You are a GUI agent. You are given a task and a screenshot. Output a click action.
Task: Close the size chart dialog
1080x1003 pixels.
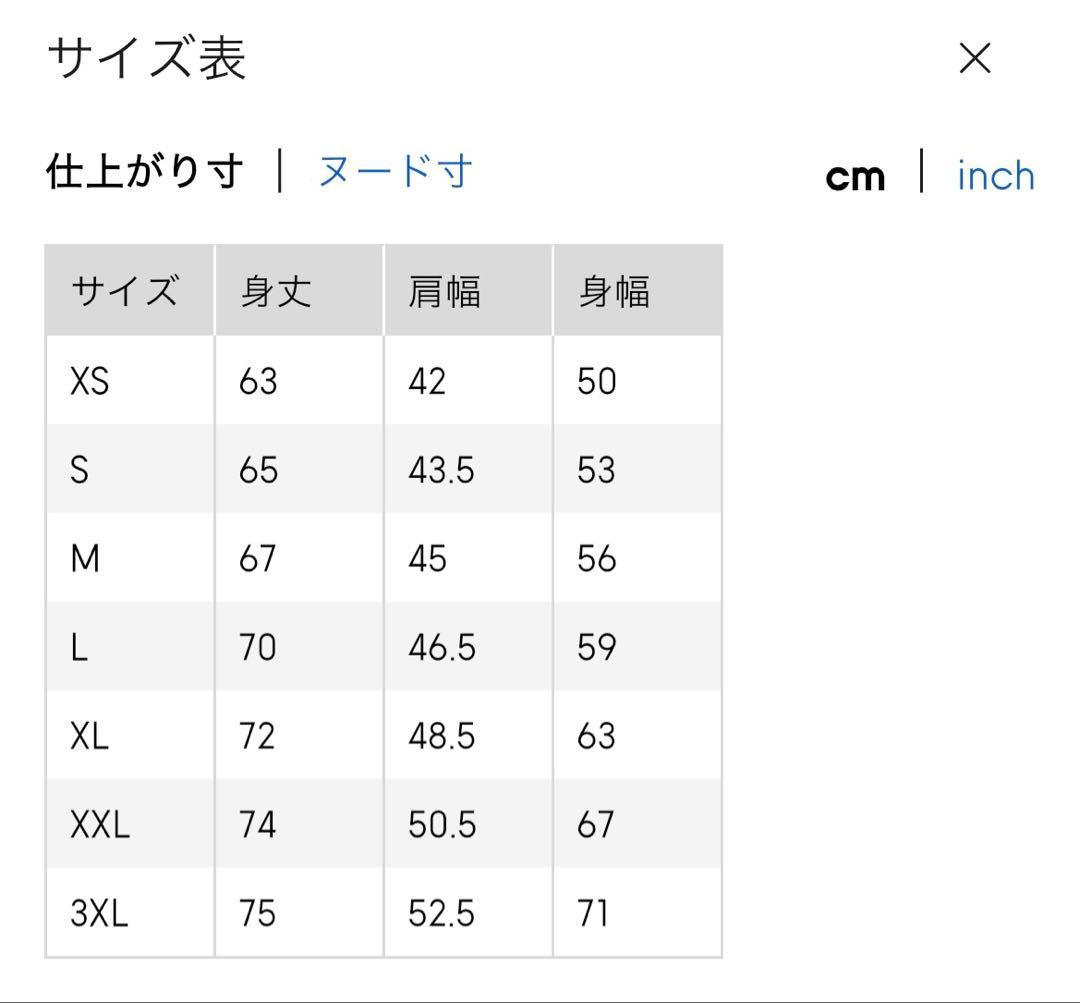tap(974, 60)
